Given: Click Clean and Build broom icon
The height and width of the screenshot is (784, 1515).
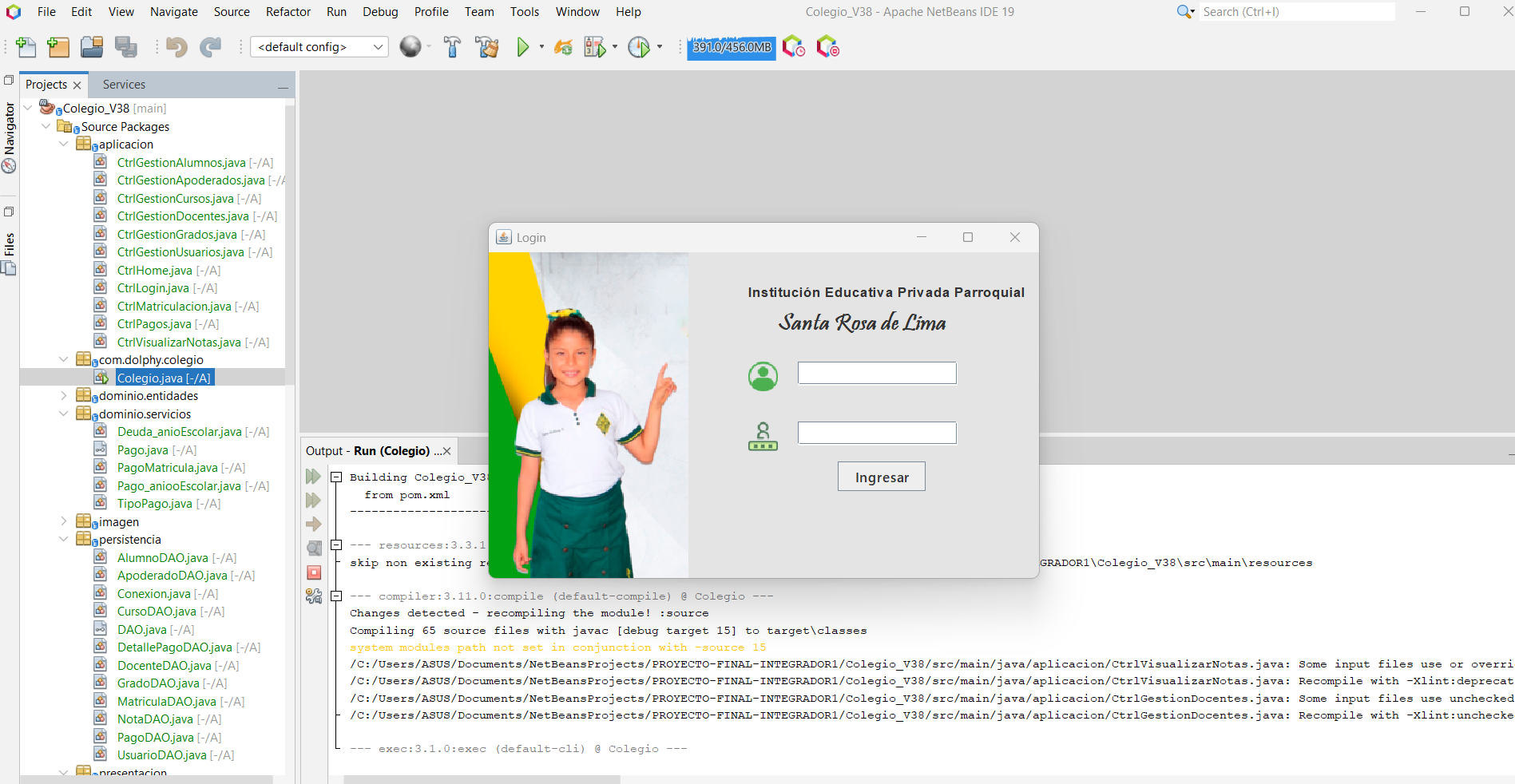Looking at the screenshot, I should tap(486, 47).
